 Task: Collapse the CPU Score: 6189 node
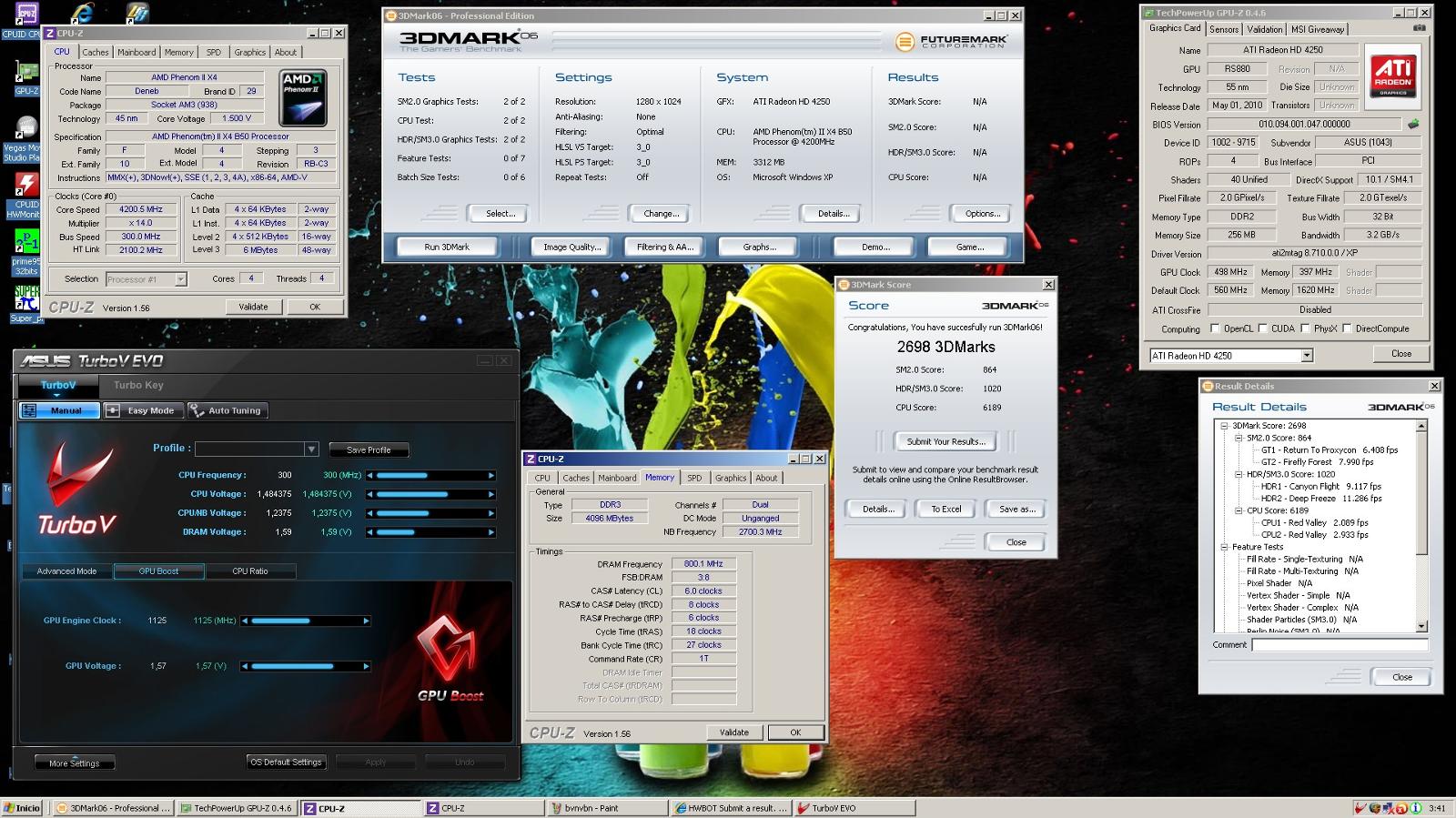1239,510
